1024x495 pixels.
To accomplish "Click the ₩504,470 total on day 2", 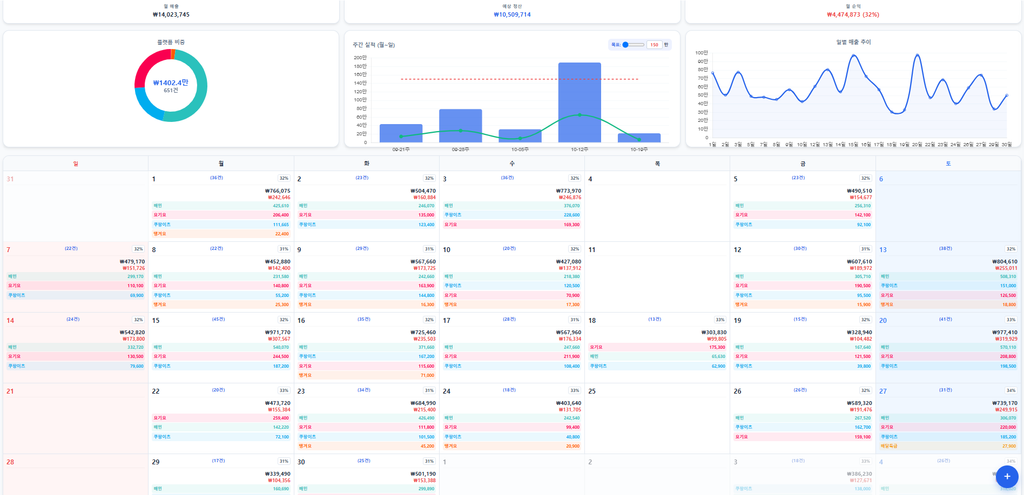I will tap(423, 191).
